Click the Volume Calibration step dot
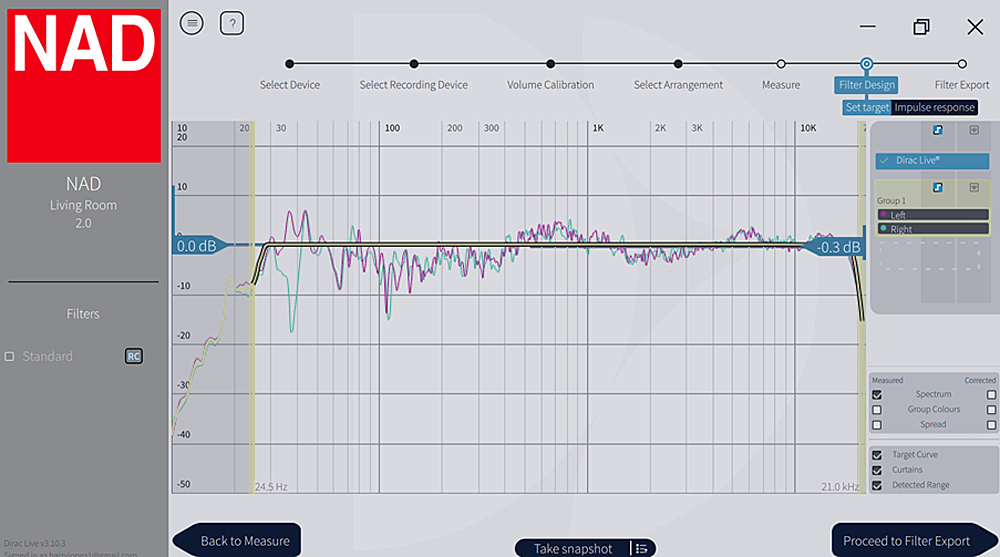This screenshot has width=1000, height=557. (x=550, y=64)
